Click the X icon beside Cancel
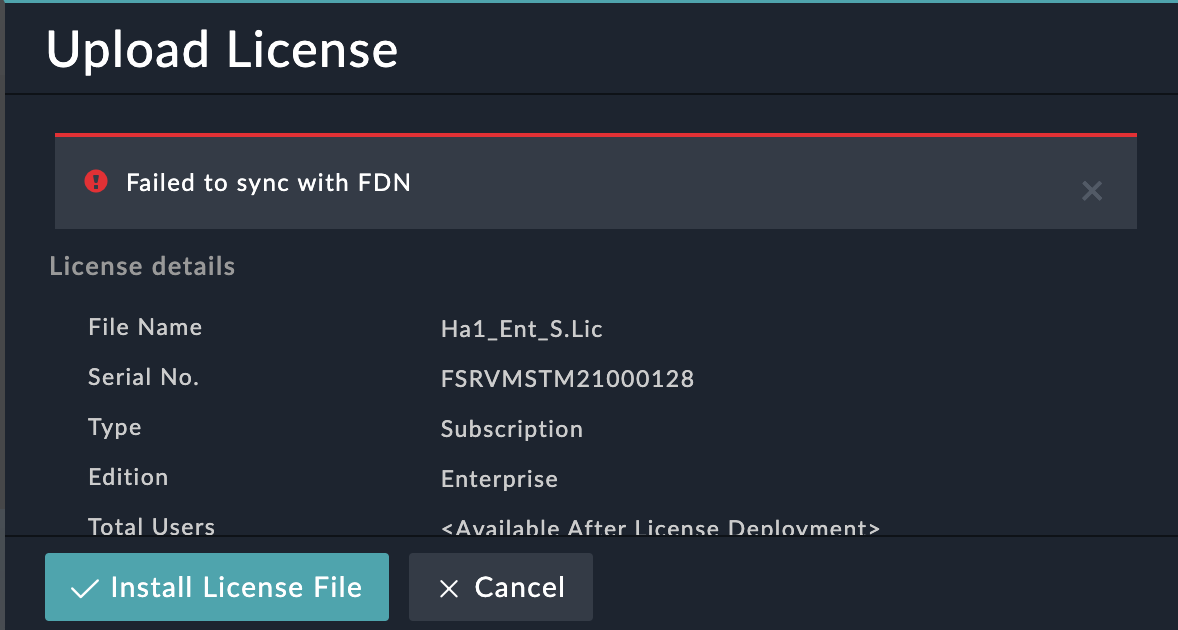This screenshot has width=1178, height=630. [x=449, y=589]
